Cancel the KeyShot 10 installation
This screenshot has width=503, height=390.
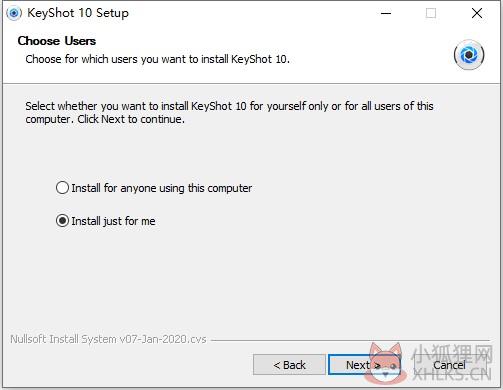point(449,365)
